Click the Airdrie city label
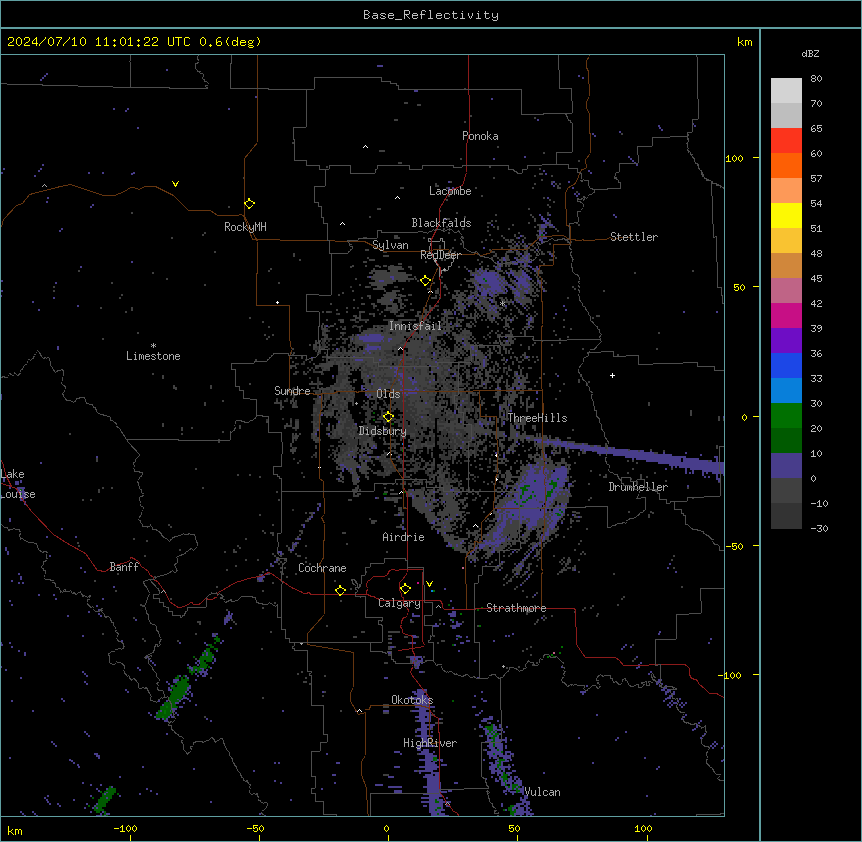 coord(404,537)
